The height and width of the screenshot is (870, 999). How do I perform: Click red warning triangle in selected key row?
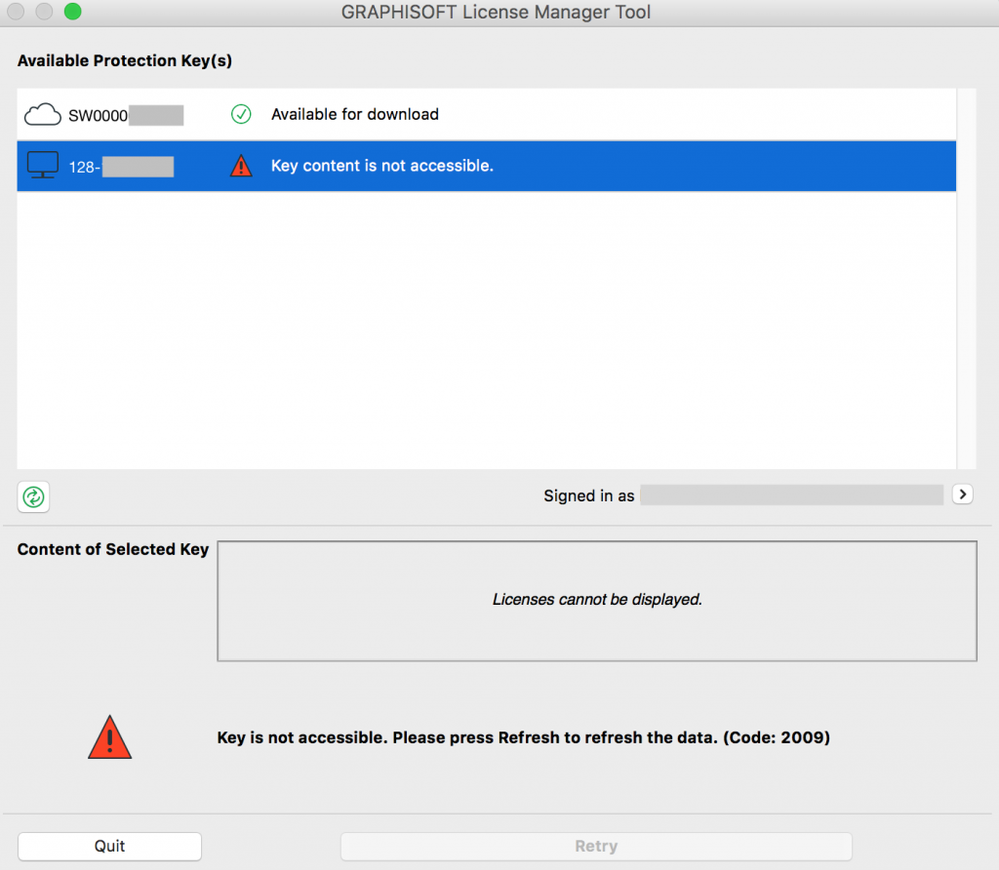click(241, 166)
